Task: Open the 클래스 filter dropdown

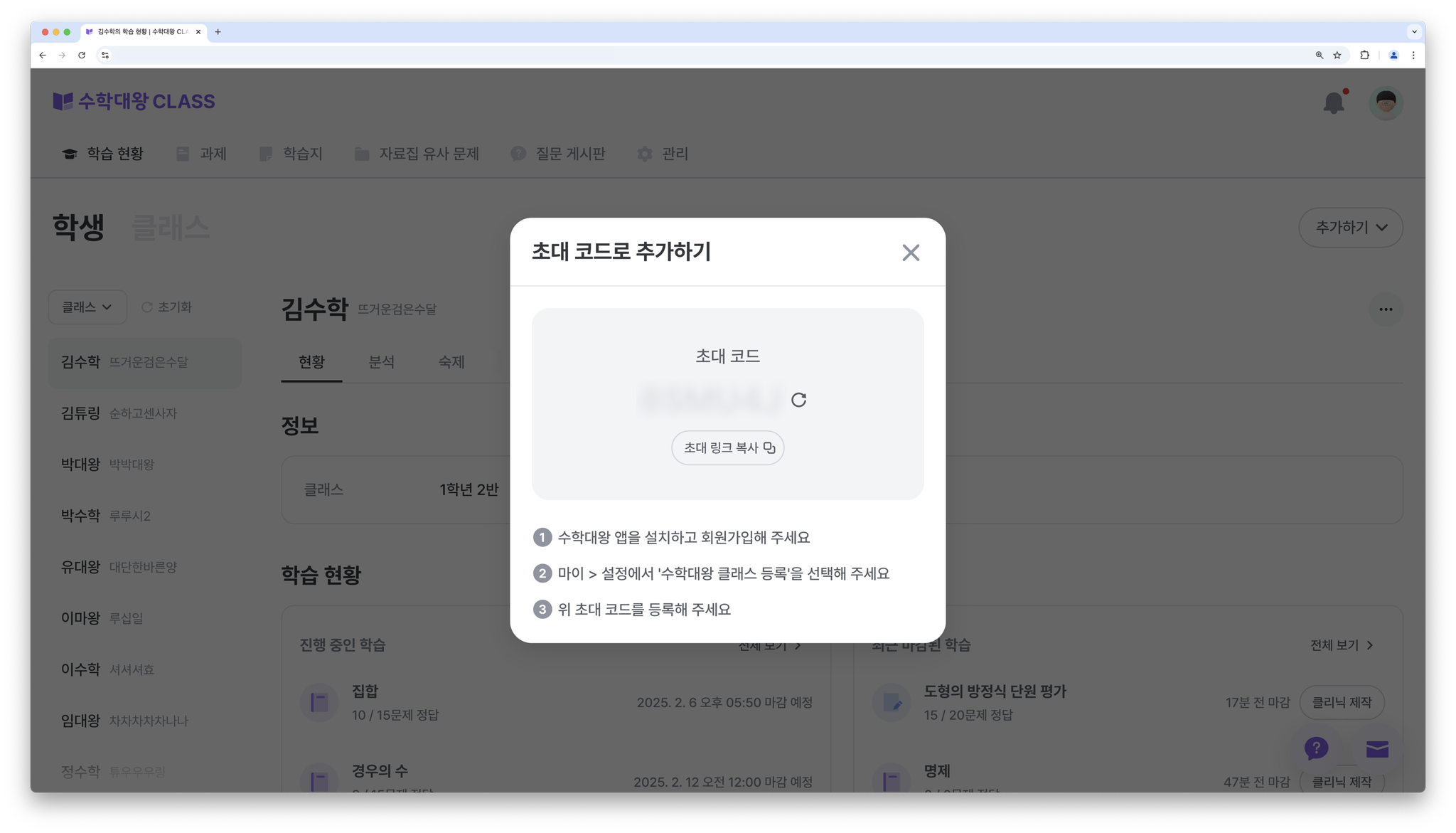Action: 87,307
